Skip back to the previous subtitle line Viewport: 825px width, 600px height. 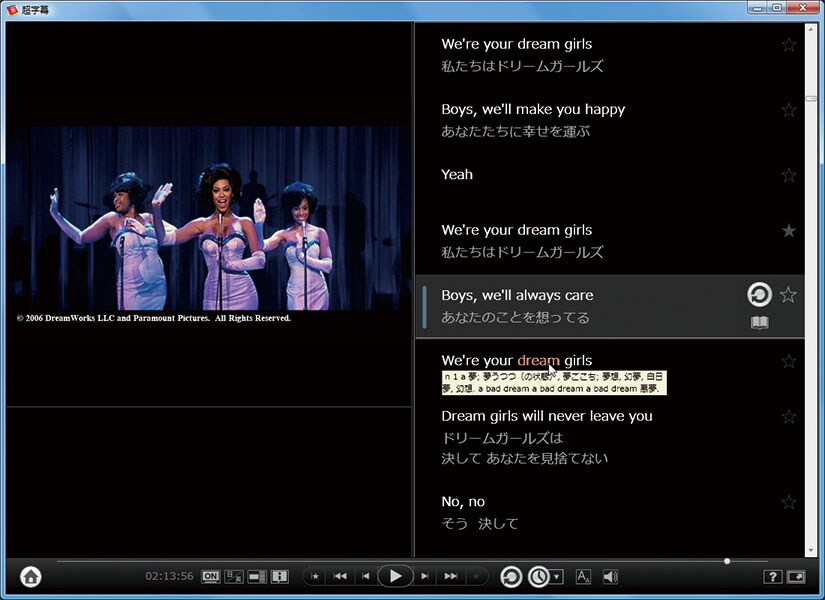(366, 576)
